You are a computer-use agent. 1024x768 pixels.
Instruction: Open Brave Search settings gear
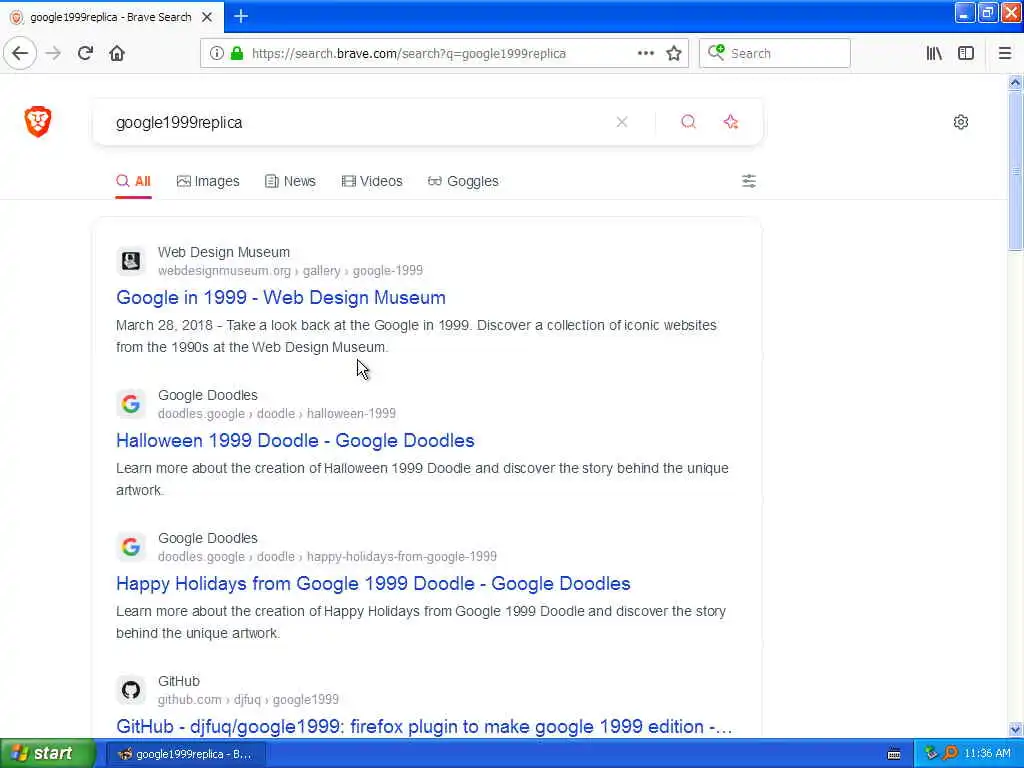point(961,122)
